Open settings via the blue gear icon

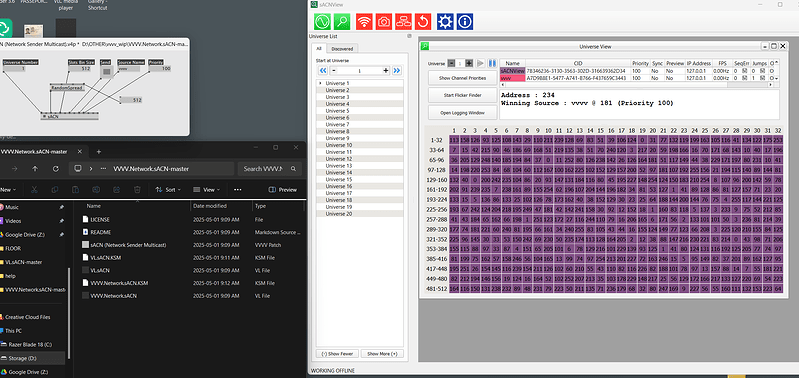pos(445,21)
